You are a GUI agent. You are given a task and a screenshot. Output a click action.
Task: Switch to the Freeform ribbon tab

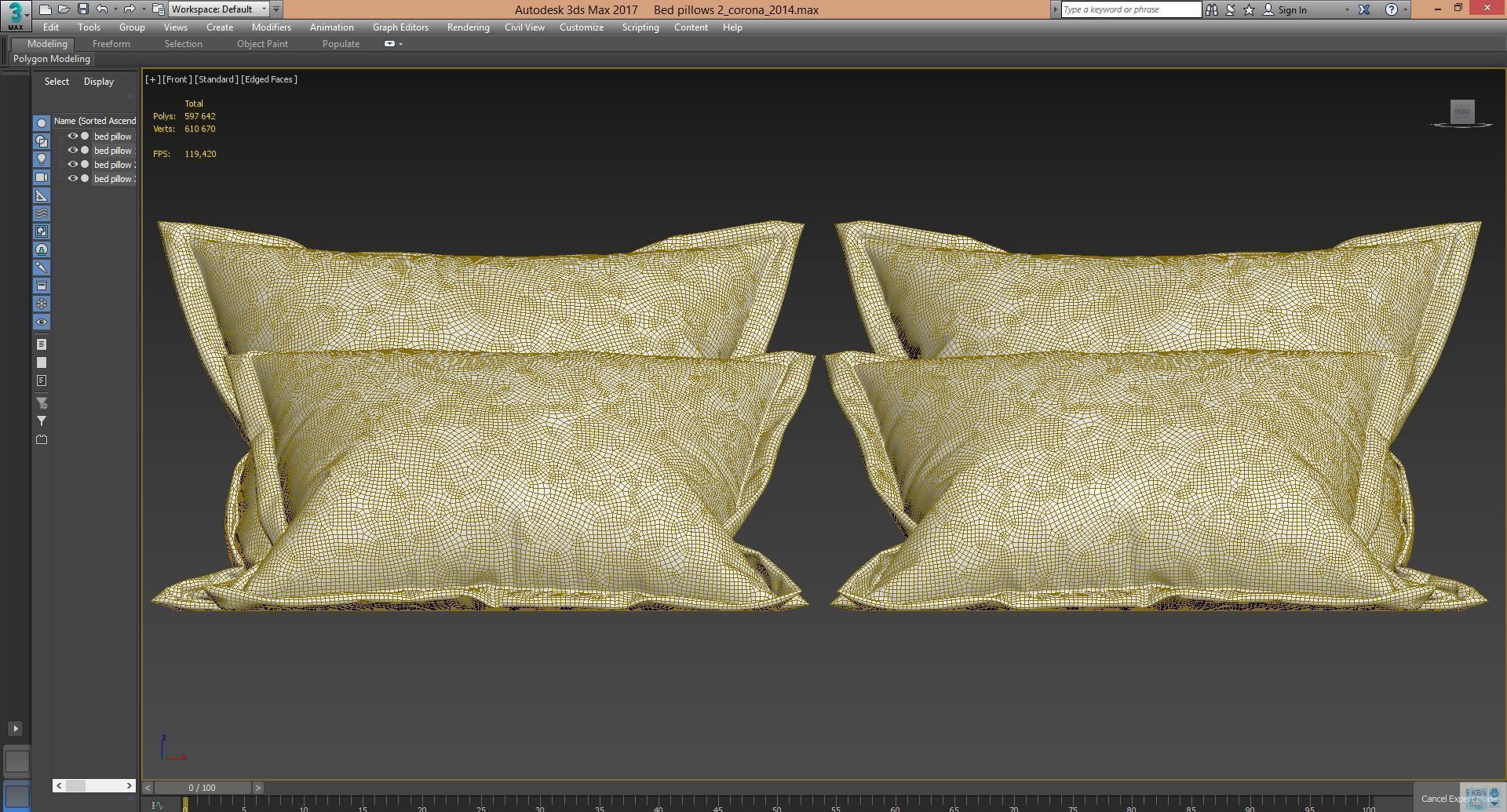tap(111, 44)
